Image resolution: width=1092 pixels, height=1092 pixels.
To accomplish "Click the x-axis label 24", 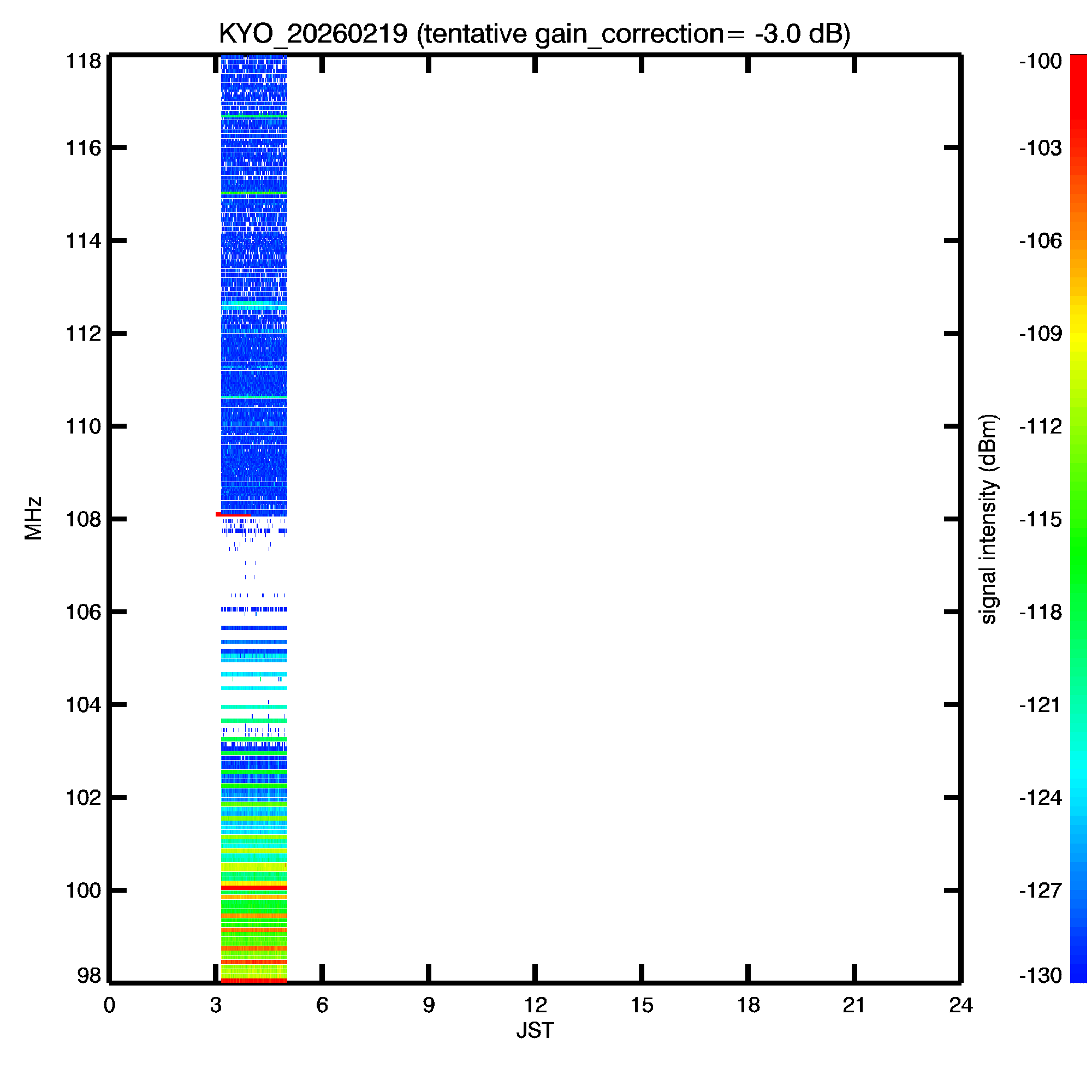I will (961, 1006).
